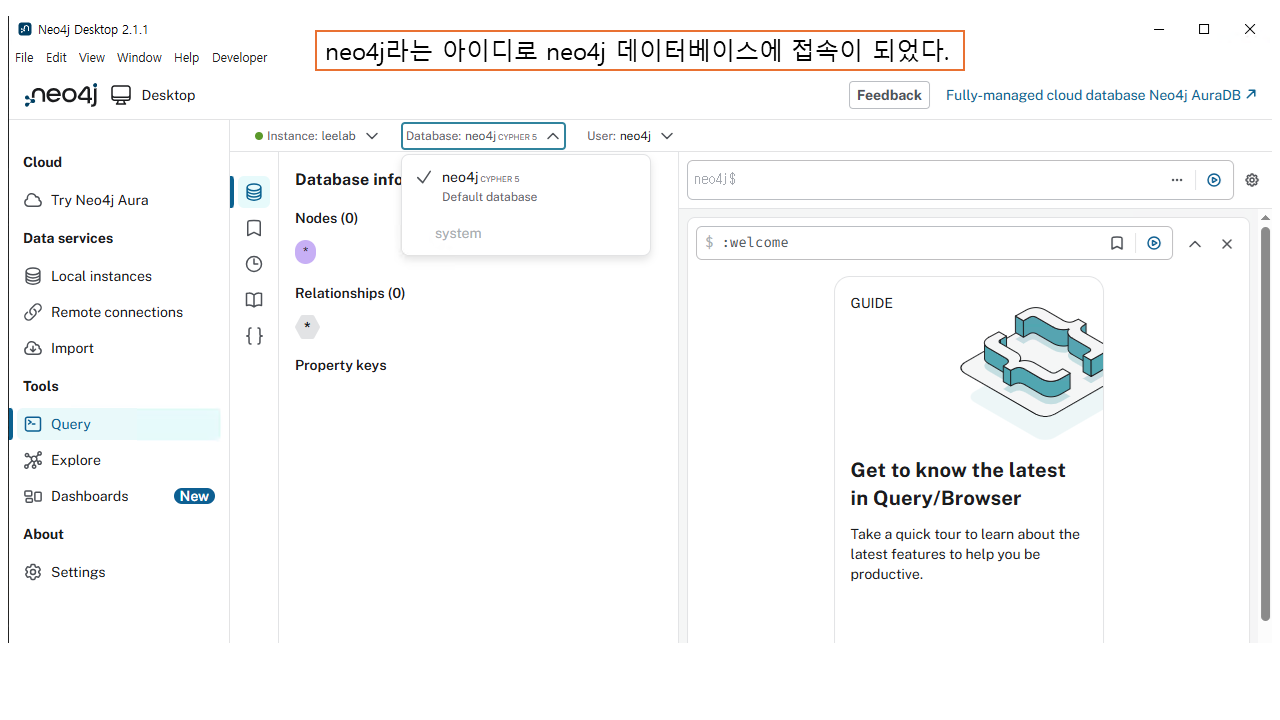Close the :welcome result frame
The width and height of the screenshot is (1280, 720).
pos(1227,244)
